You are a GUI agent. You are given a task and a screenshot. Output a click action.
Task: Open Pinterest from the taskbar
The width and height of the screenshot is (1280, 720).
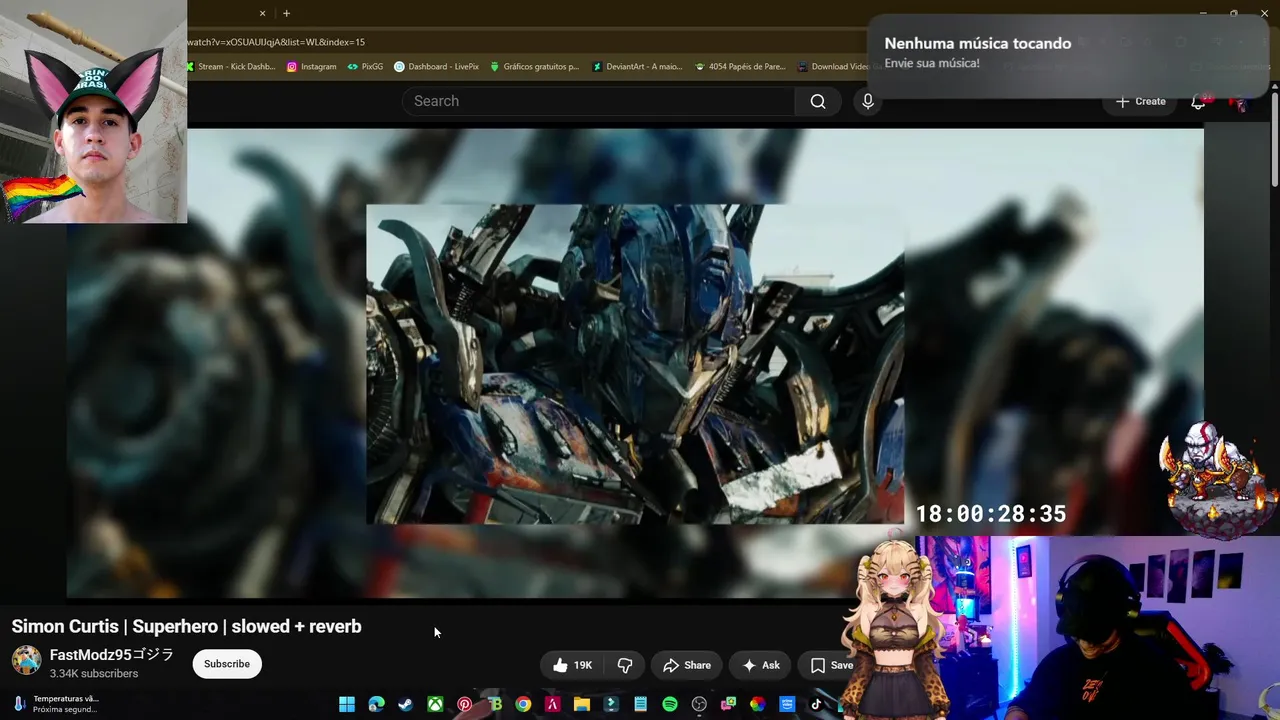pyautogui.click(x=464, y=704)
